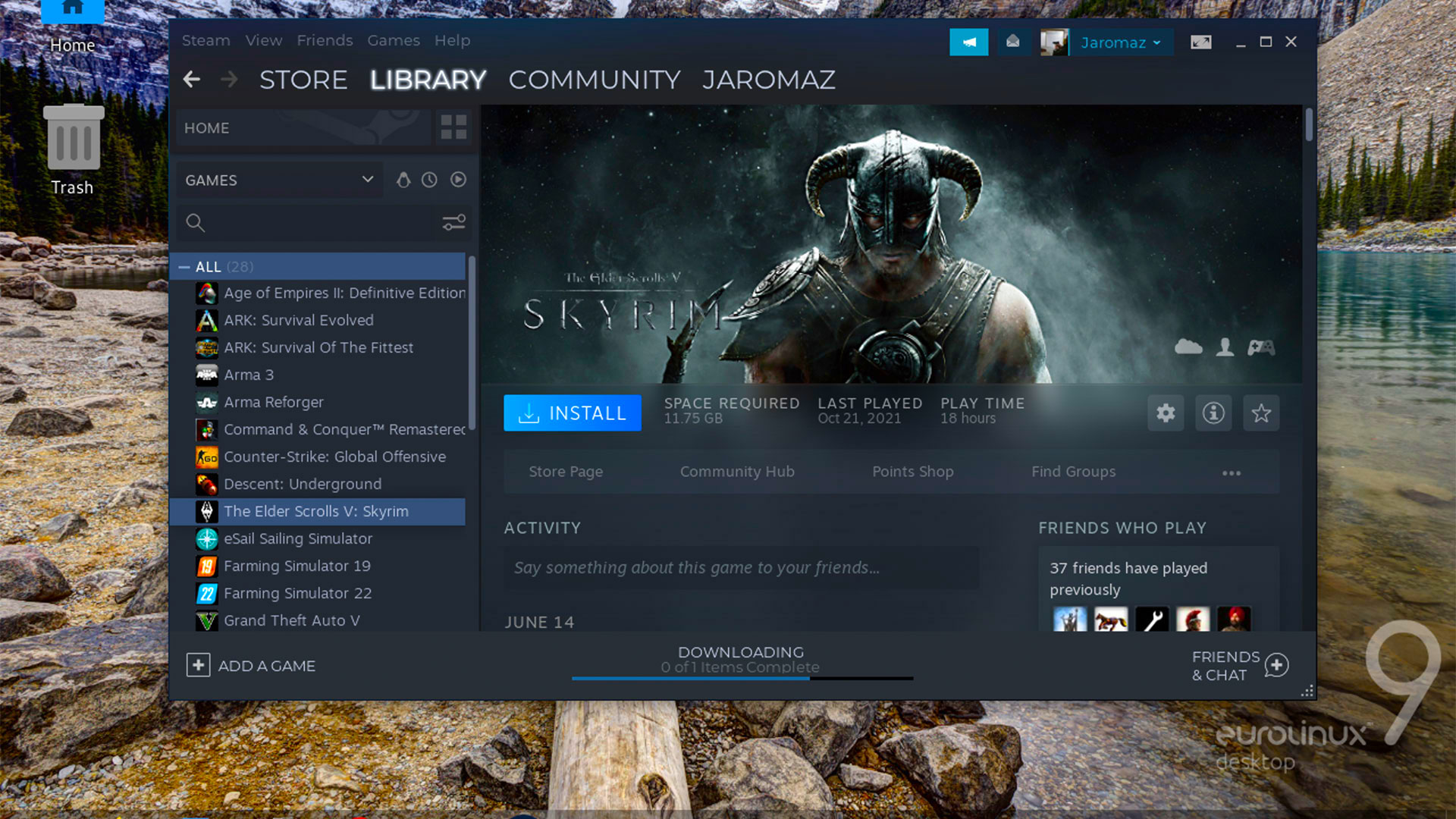Open the Home desktop folder icon
The height and width of the screenshot is (819, 1456).
[x=73, y=27]
